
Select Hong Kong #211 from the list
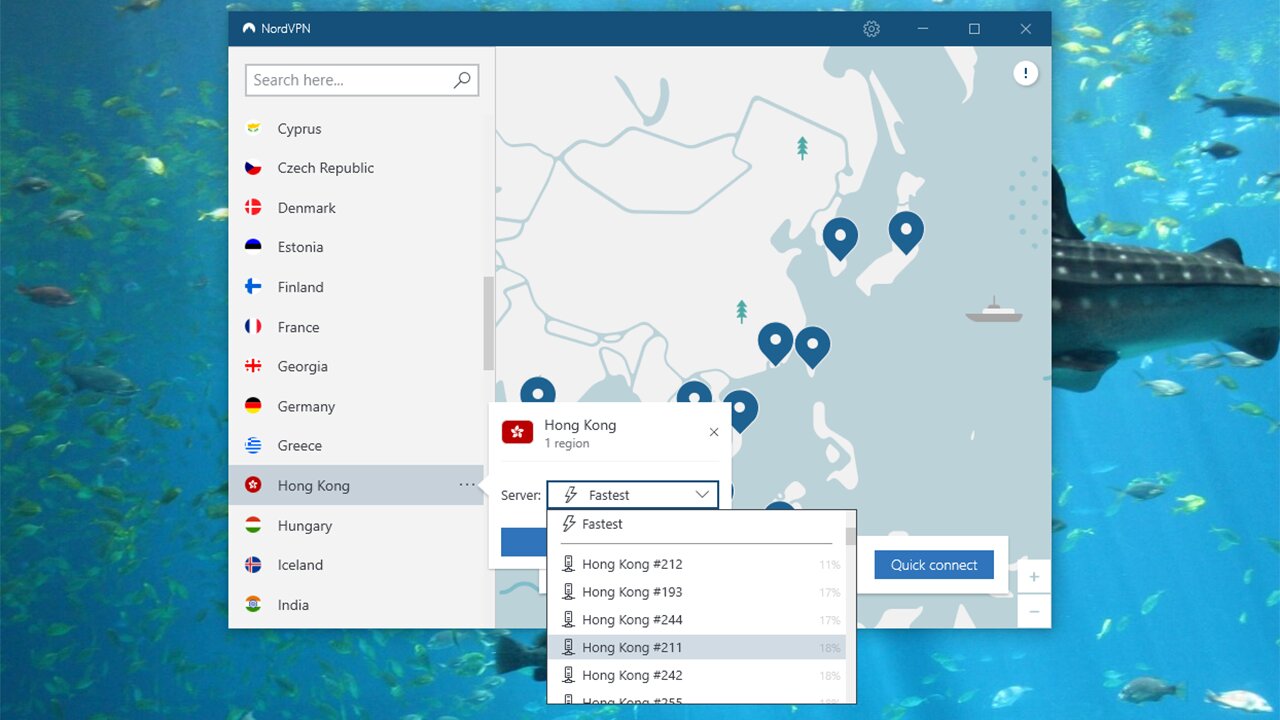click(x=632, y=648)
